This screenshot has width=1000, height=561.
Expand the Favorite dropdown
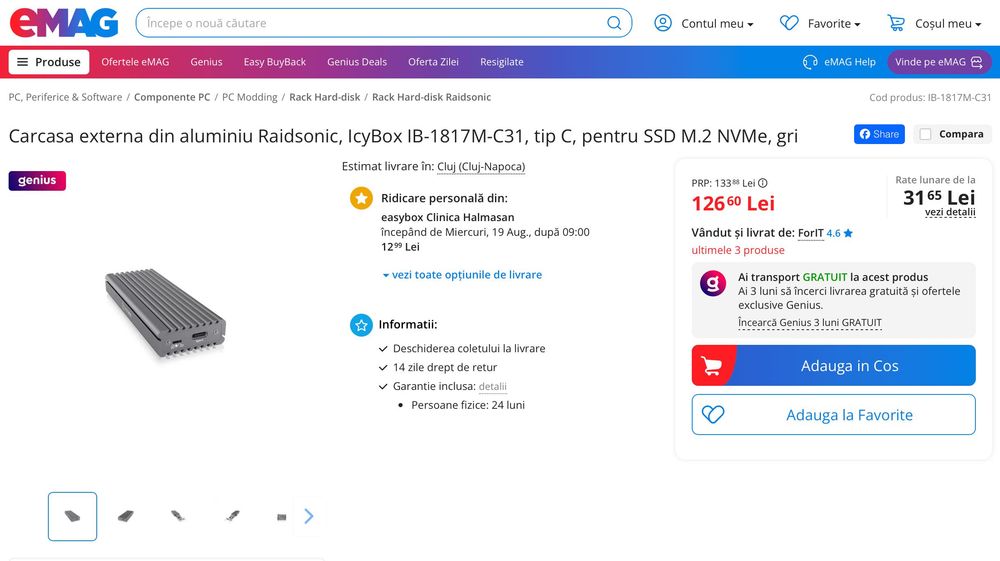pos(820,24)
